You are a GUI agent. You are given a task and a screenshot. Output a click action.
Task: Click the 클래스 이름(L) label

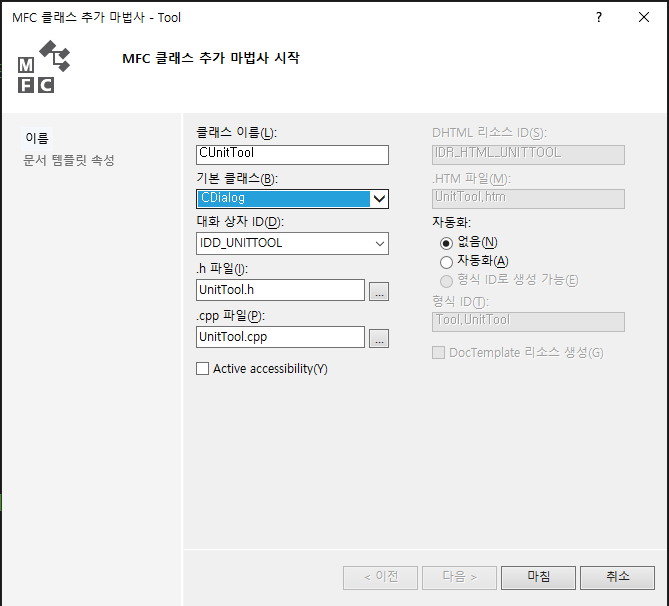coord(236,133)
